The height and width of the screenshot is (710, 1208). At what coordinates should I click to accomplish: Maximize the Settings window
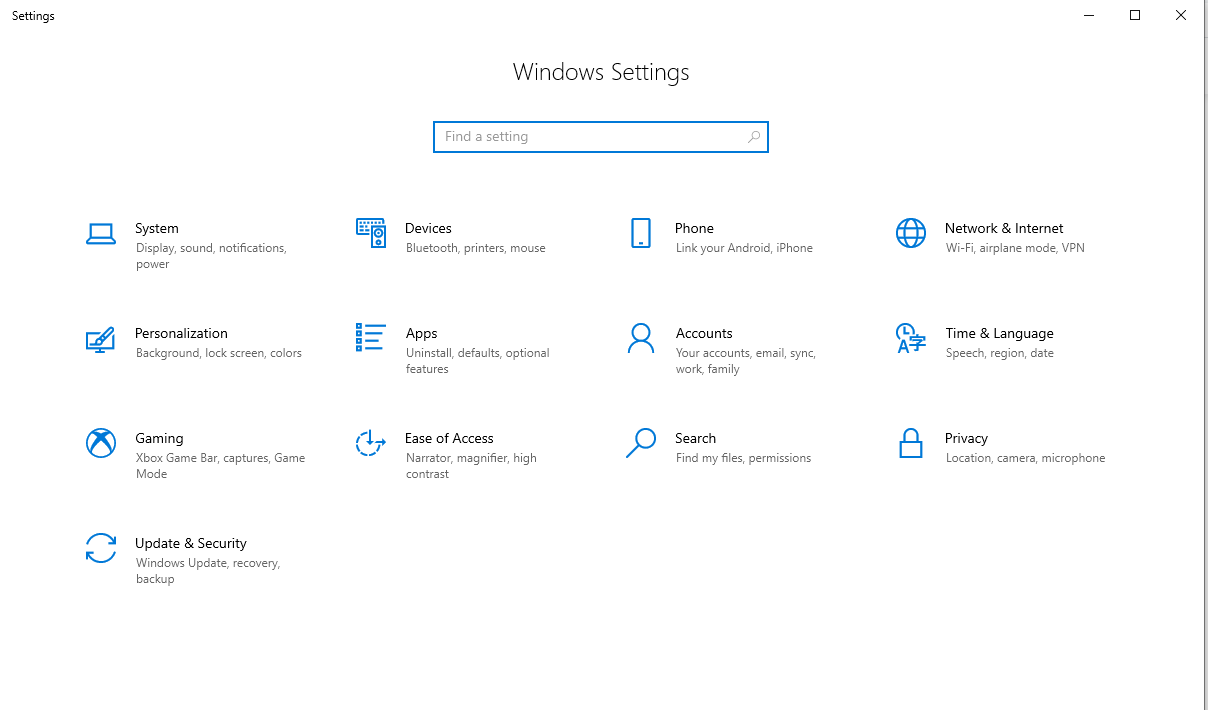pyautogui.click(x=1135, y=15)
